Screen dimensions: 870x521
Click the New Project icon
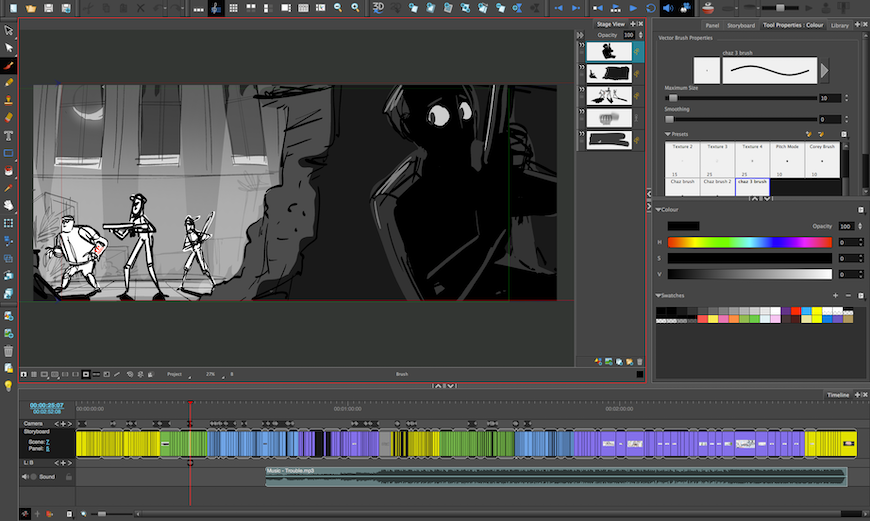pyautogui.click(x=13, y=8)
